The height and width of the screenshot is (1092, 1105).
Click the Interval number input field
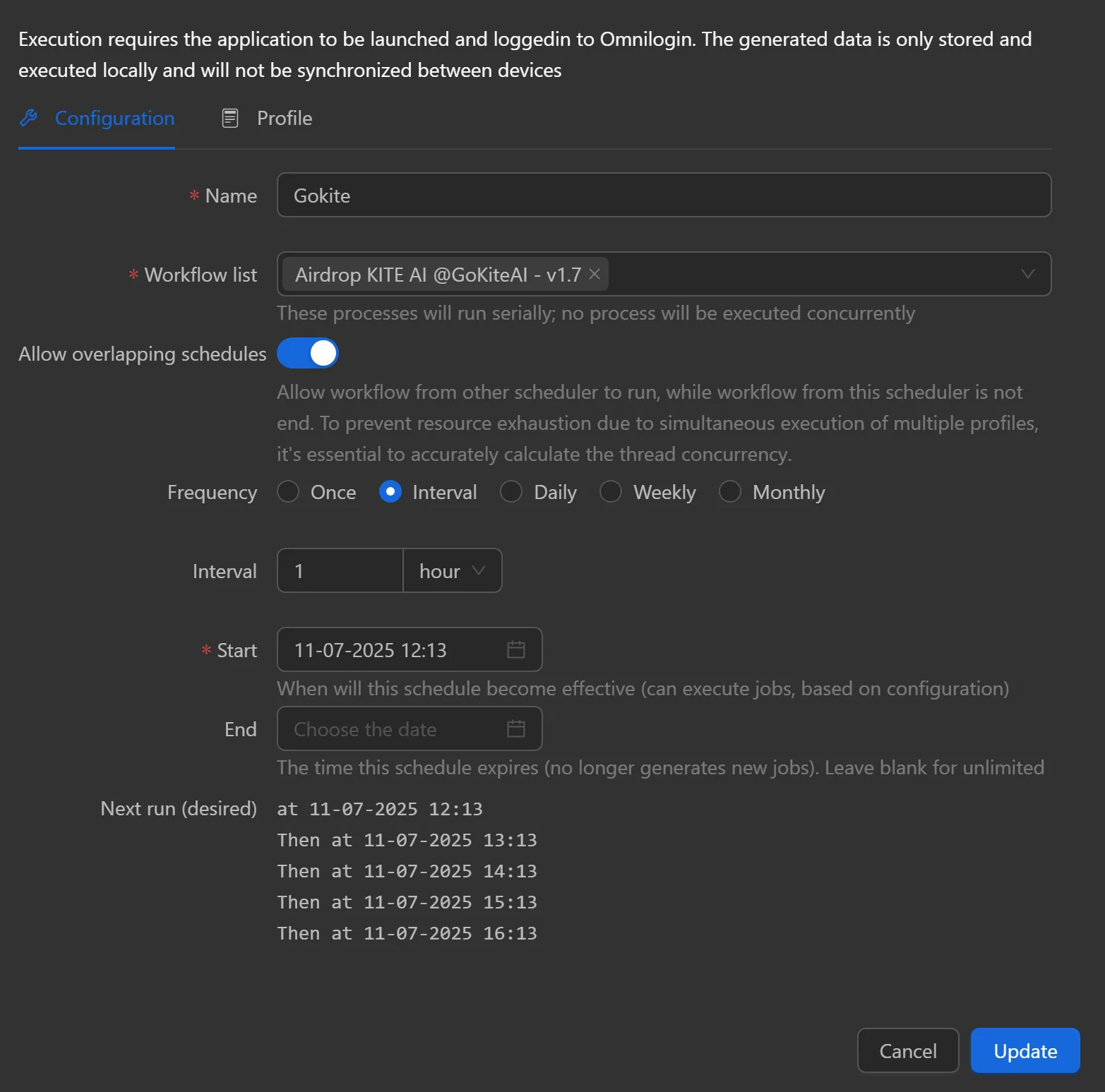(x=340, y=570)
